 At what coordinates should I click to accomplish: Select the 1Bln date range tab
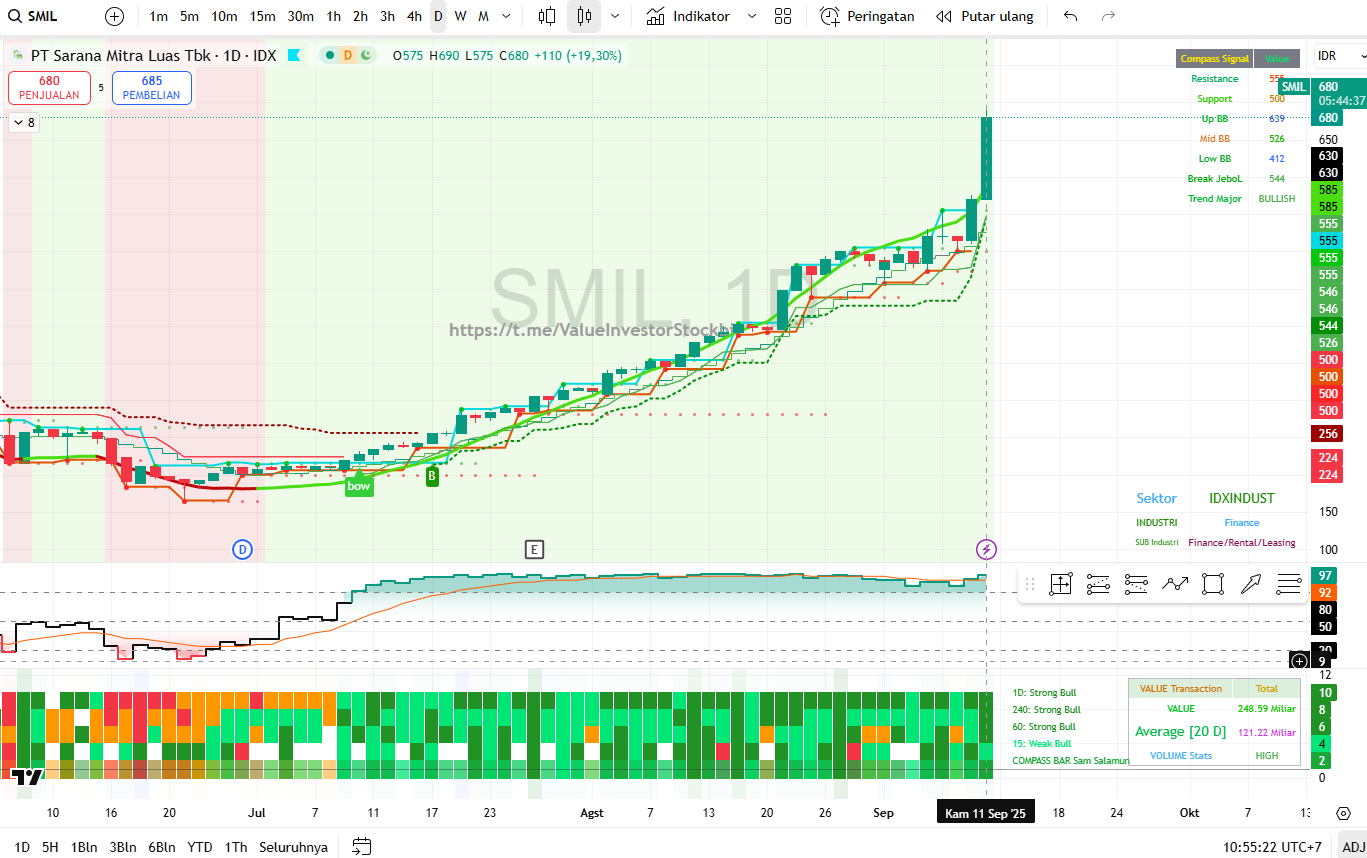[x=84, y=847]
